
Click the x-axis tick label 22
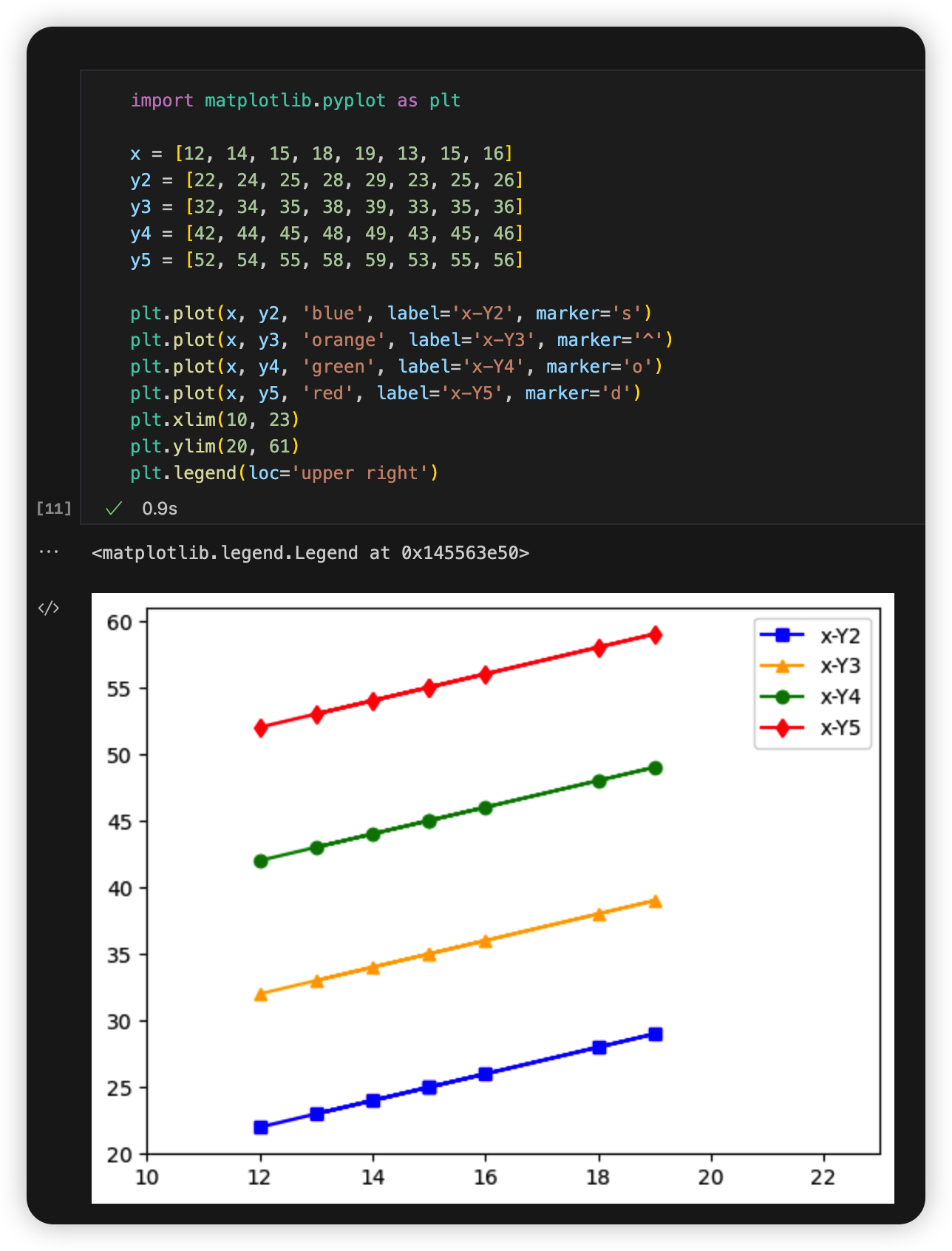coord(823,1177)
